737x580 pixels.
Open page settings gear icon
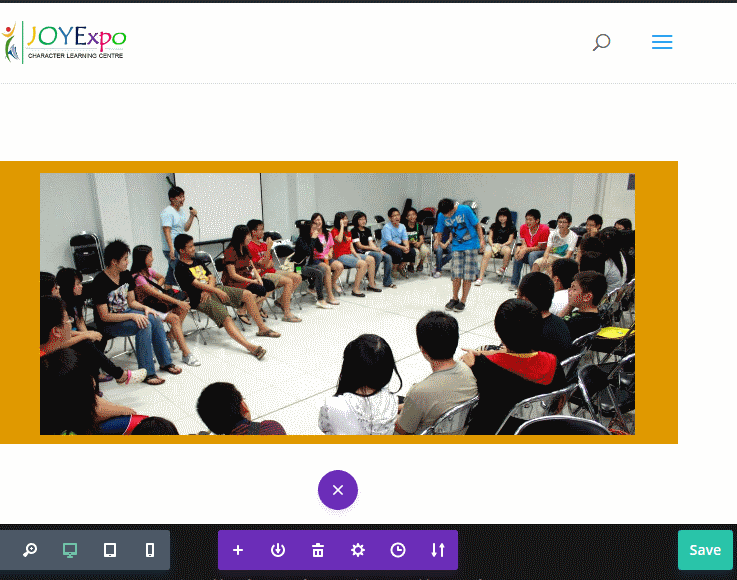tap(358, 550)
